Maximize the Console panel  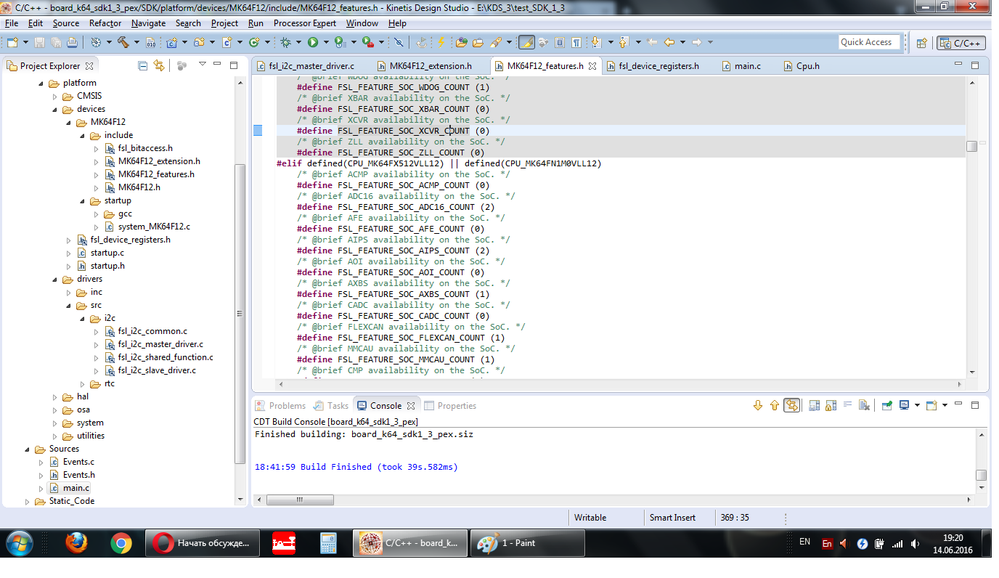tap(975, 405)
